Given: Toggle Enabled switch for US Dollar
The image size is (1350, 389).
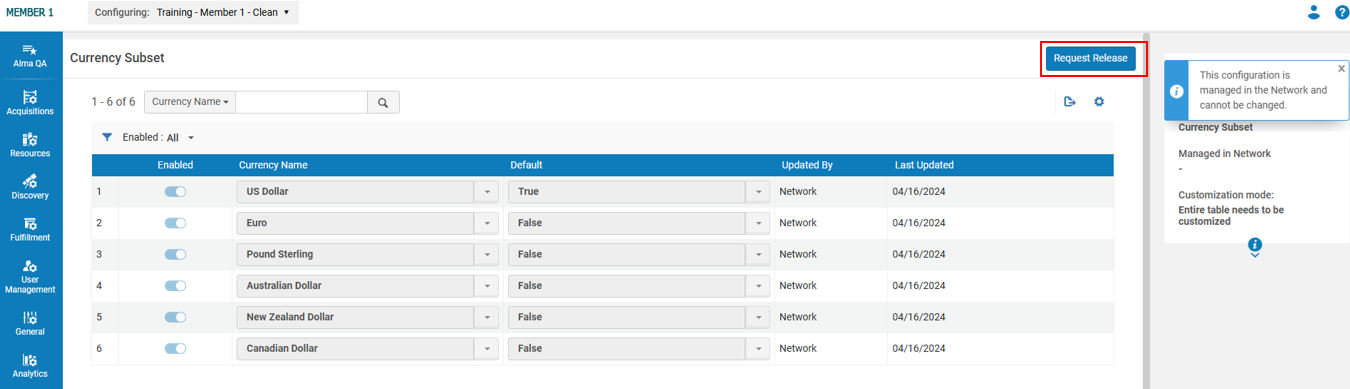Looking at the screenshot, I should 175,192.
